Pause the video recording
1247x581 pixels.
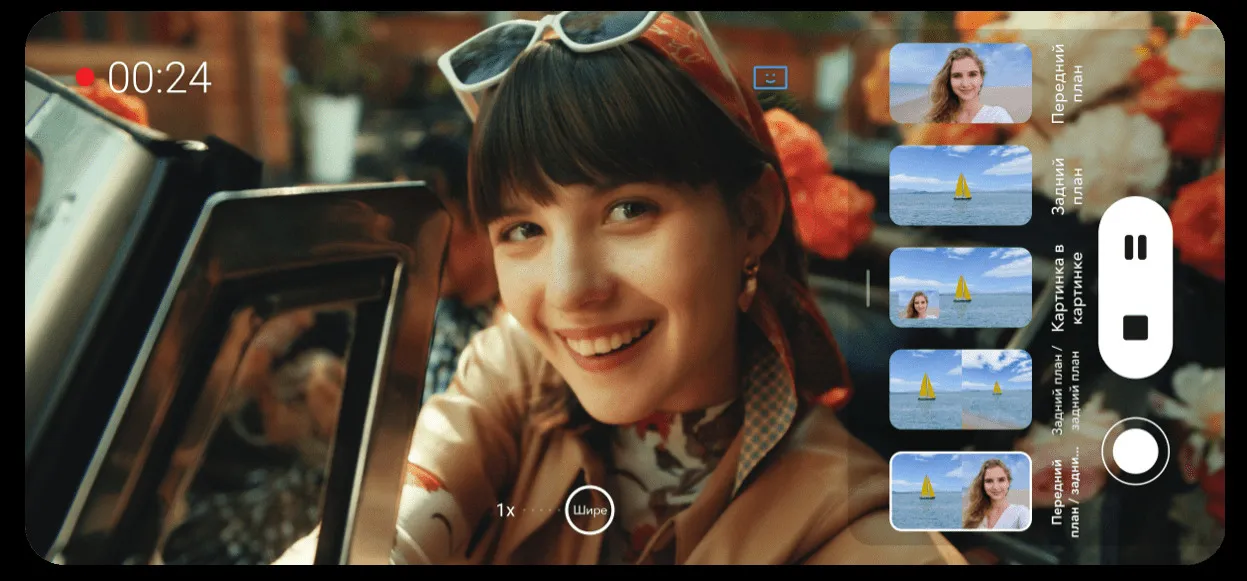click(1135, 247)
